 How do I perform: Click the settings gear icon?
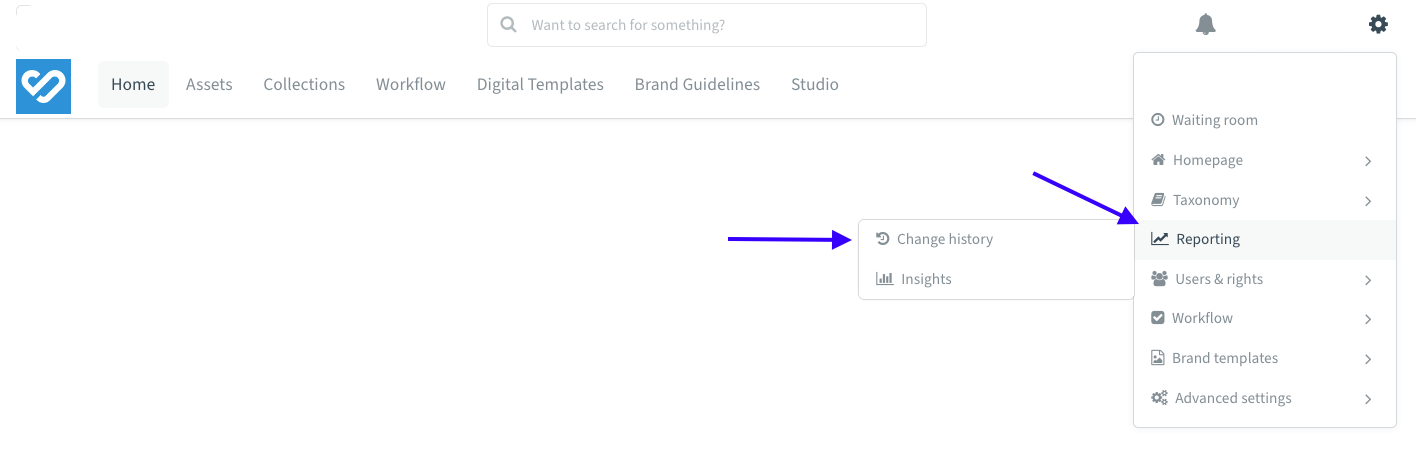1378,24
